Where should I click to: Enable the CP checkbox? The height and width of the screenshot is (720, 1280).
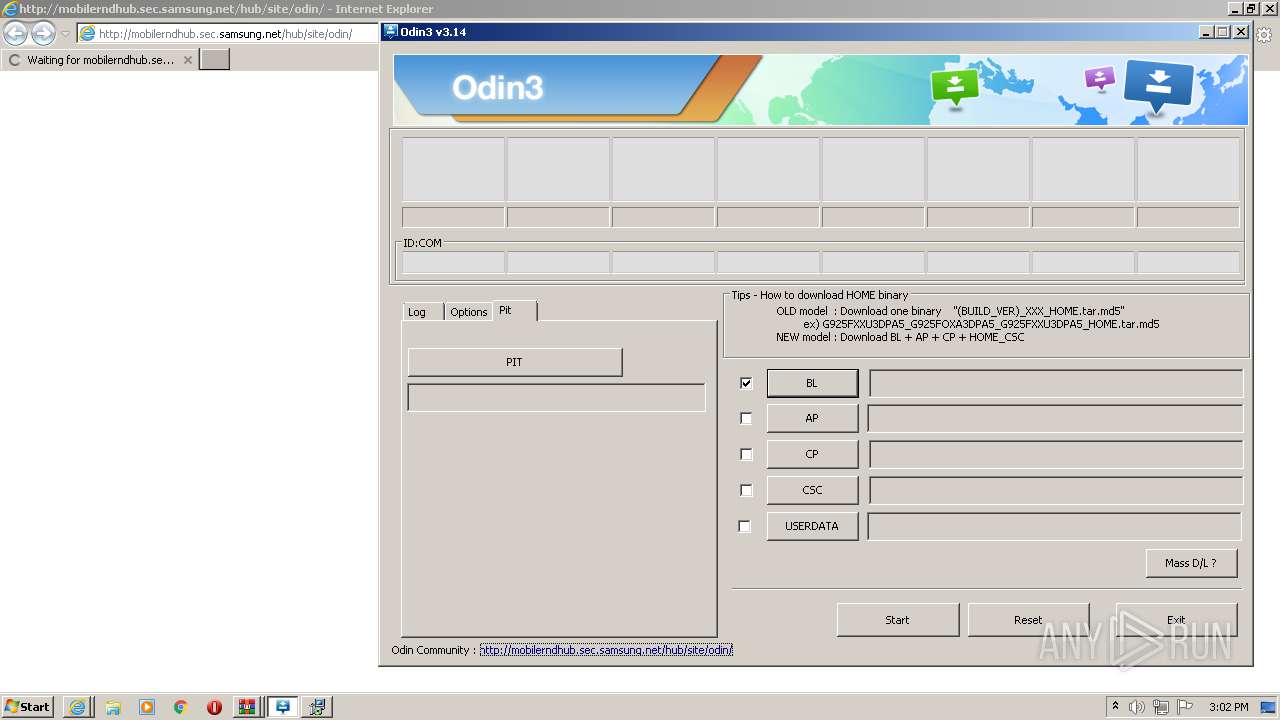pyautogui.click(x=745, y=454)
